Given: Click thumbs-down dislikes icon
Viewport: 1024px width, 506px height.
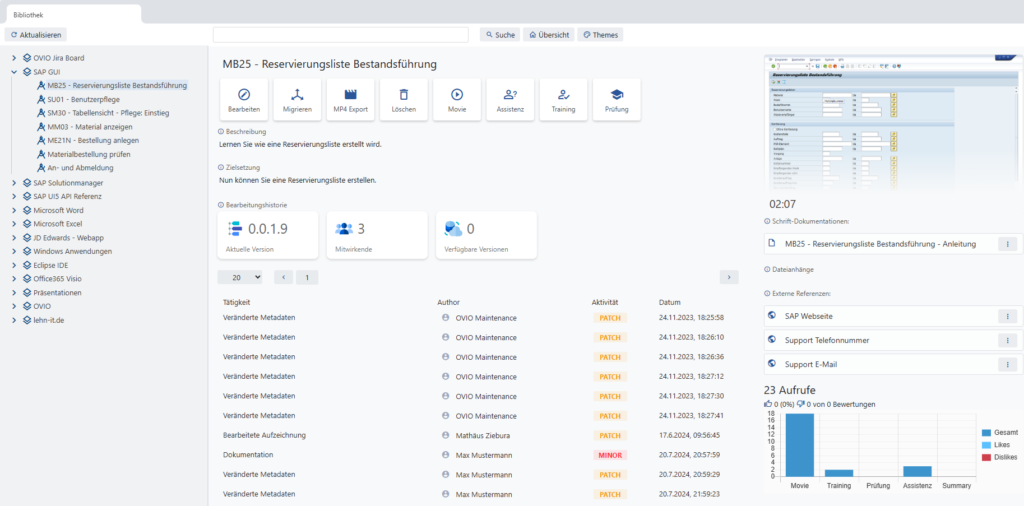Looking at the screenshot, I should coord(801,404).
